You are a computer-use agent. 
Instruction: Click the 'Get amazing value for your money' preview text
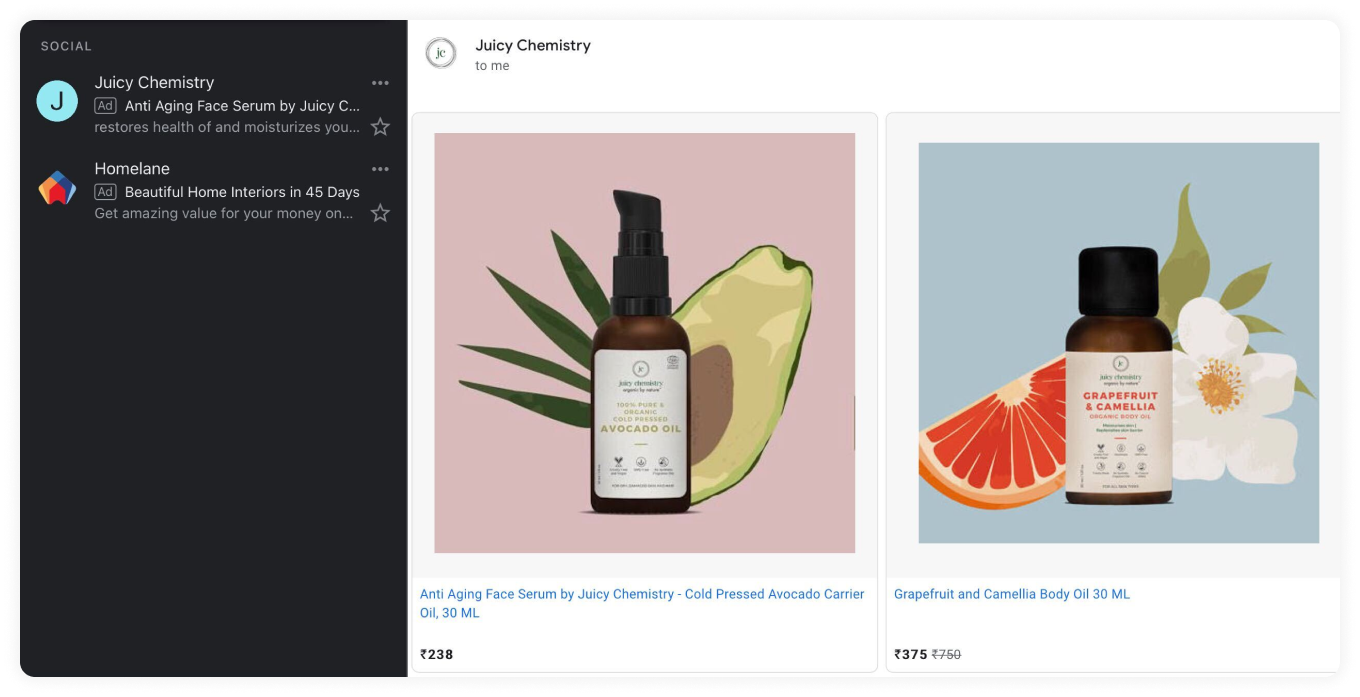tap(224, 213)
